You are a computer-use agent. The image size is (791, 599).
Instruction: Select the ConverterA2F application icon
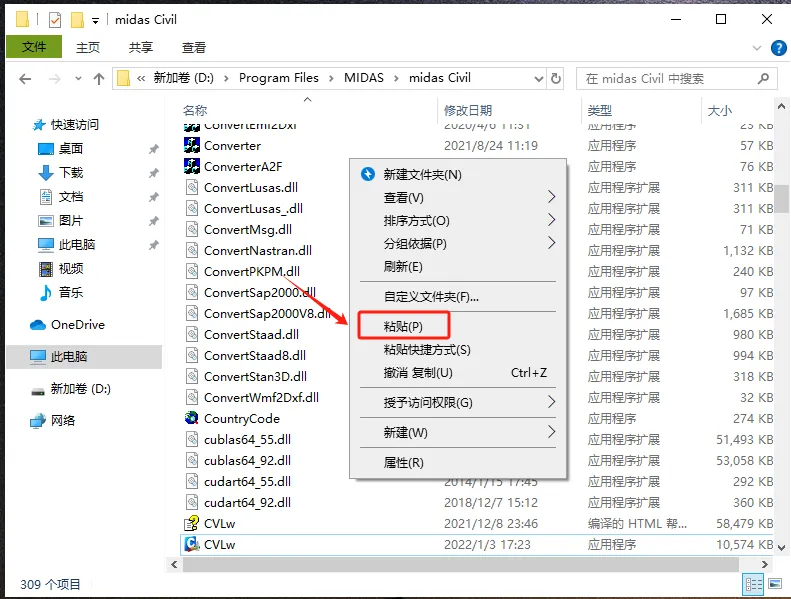[192, 166]
